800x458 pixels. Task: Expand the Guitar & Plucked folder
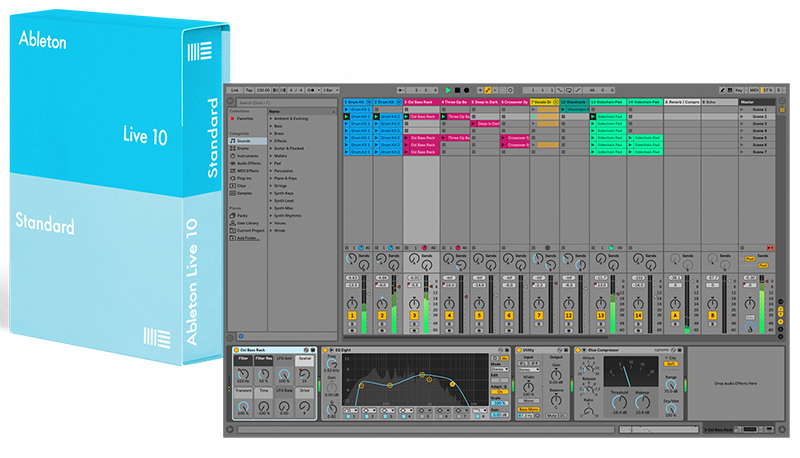click(x=271, y=148)
